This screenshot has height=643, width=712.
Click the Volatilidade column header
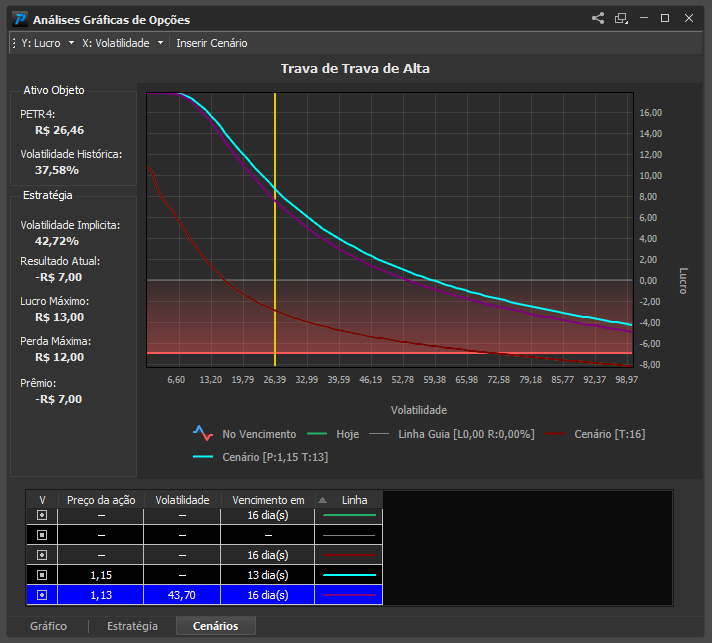[182, 500]
